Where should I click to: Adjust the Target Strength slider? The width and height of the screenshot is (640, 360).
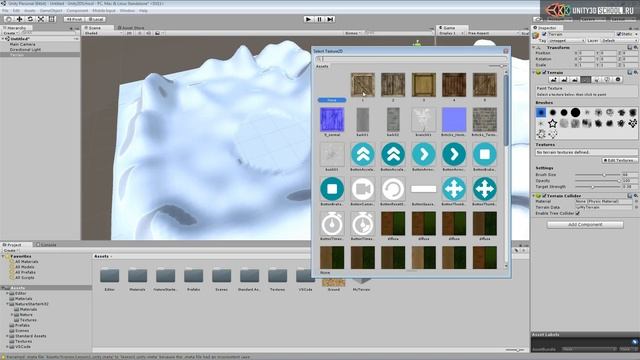(598, 187)
